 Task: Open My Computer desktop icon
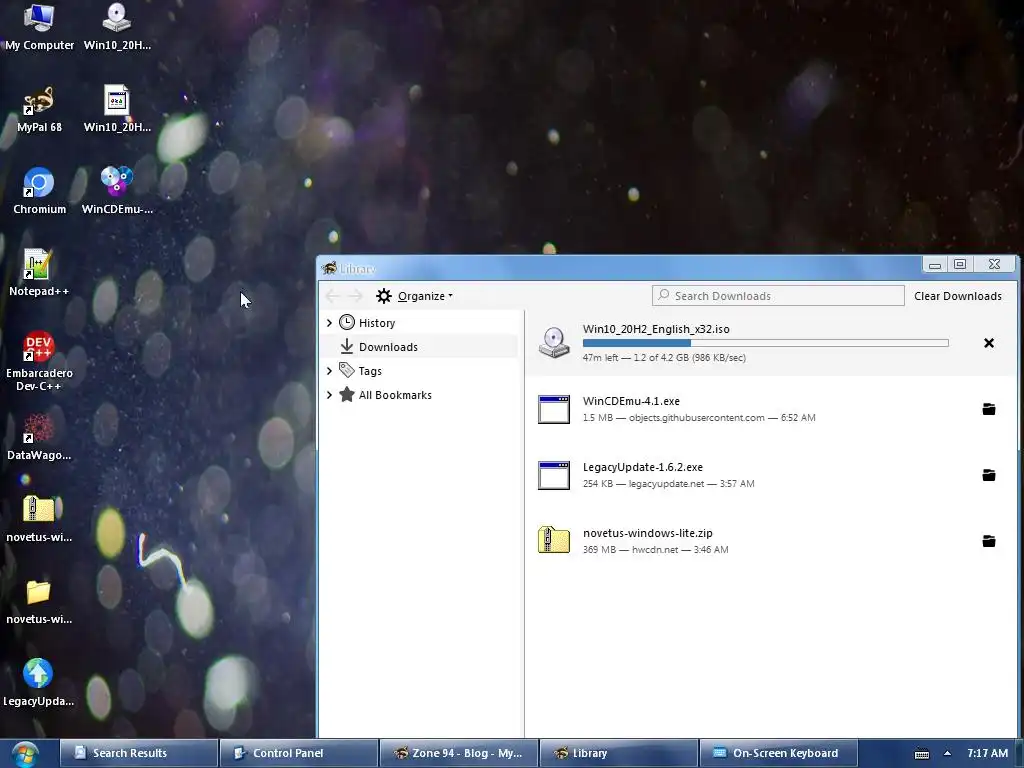click(x=39, y=26)
